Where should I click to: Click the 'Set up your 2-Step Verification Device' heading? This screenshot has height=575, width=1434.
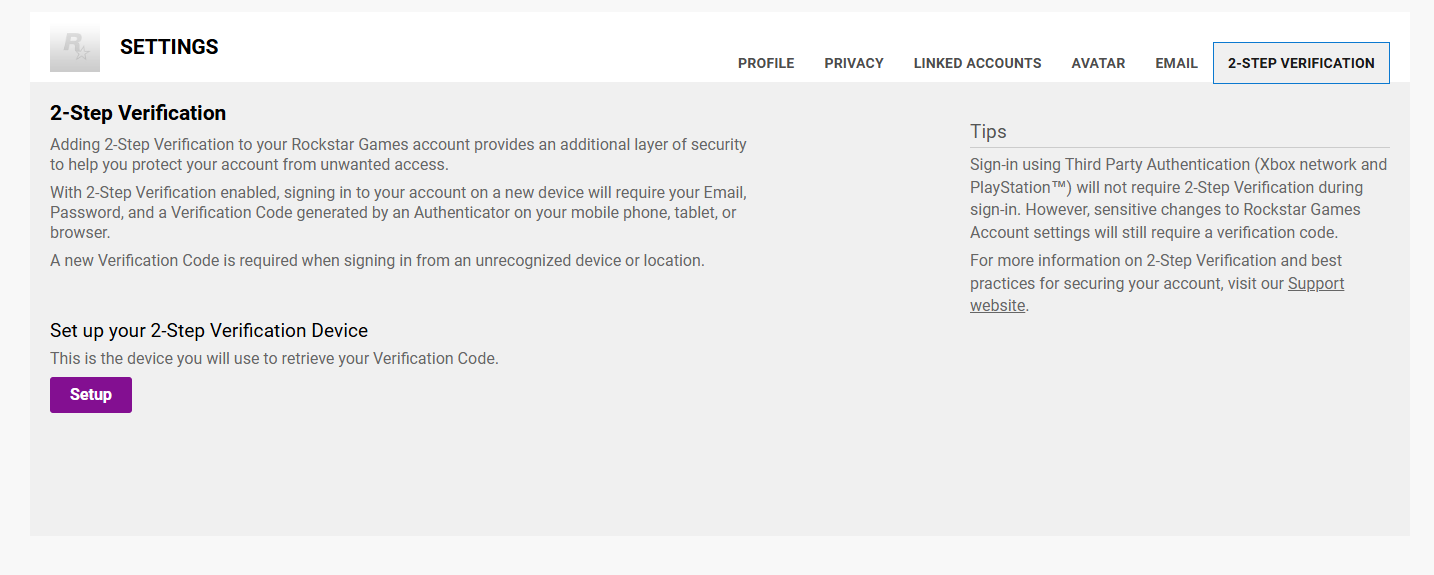pos(209,331)
